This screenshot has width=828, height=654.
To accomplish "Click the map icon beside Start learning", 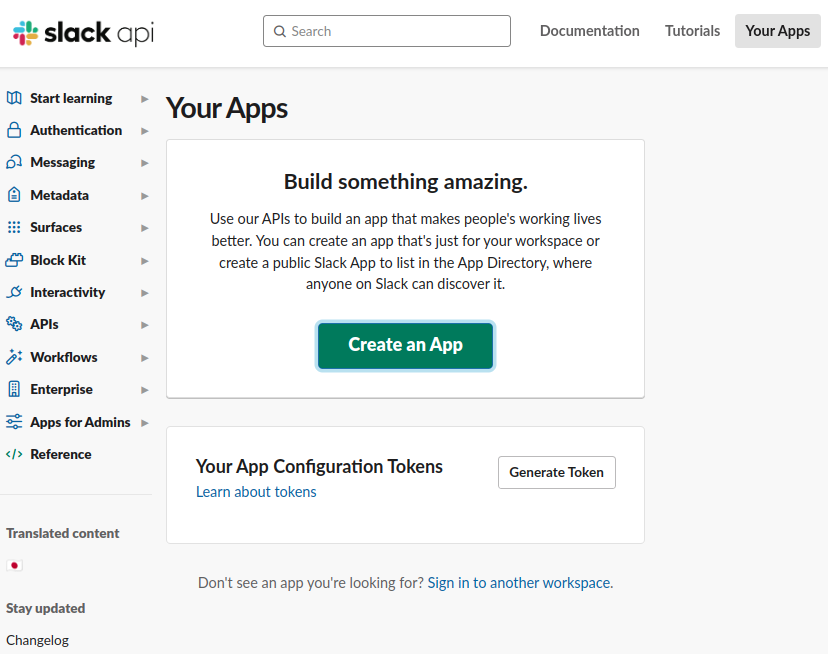I will (x=14, y=98).
